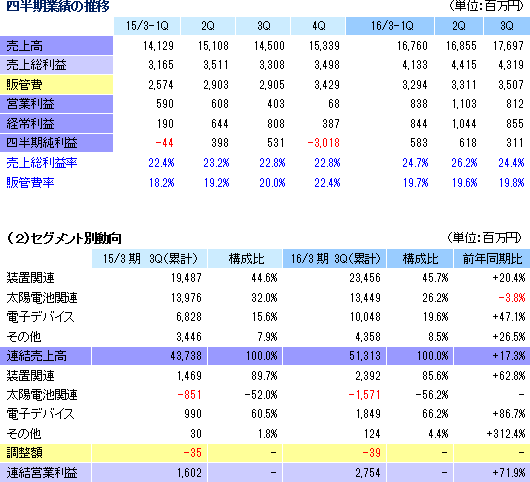
Task: Select the 15/3期 3Q(累計) column header
Action: pyautogui.click(x=149, y=259)
